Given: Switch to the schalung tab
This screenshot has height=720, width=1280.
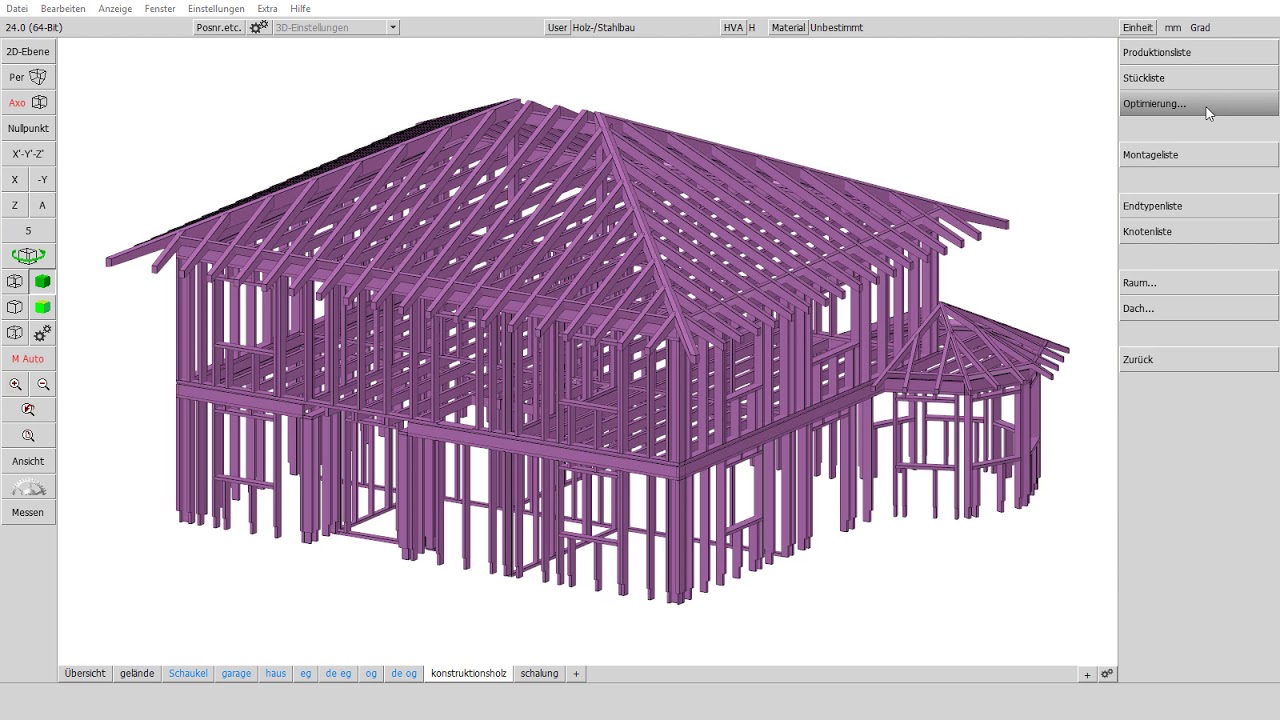Looking at the screenshot, I should coord(539,674).
